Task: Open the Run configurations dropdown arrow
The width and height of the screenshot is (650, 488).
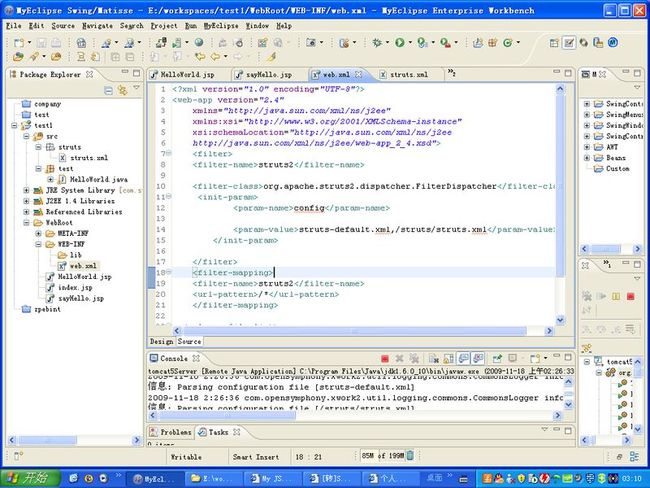Action: pos(410,42)
